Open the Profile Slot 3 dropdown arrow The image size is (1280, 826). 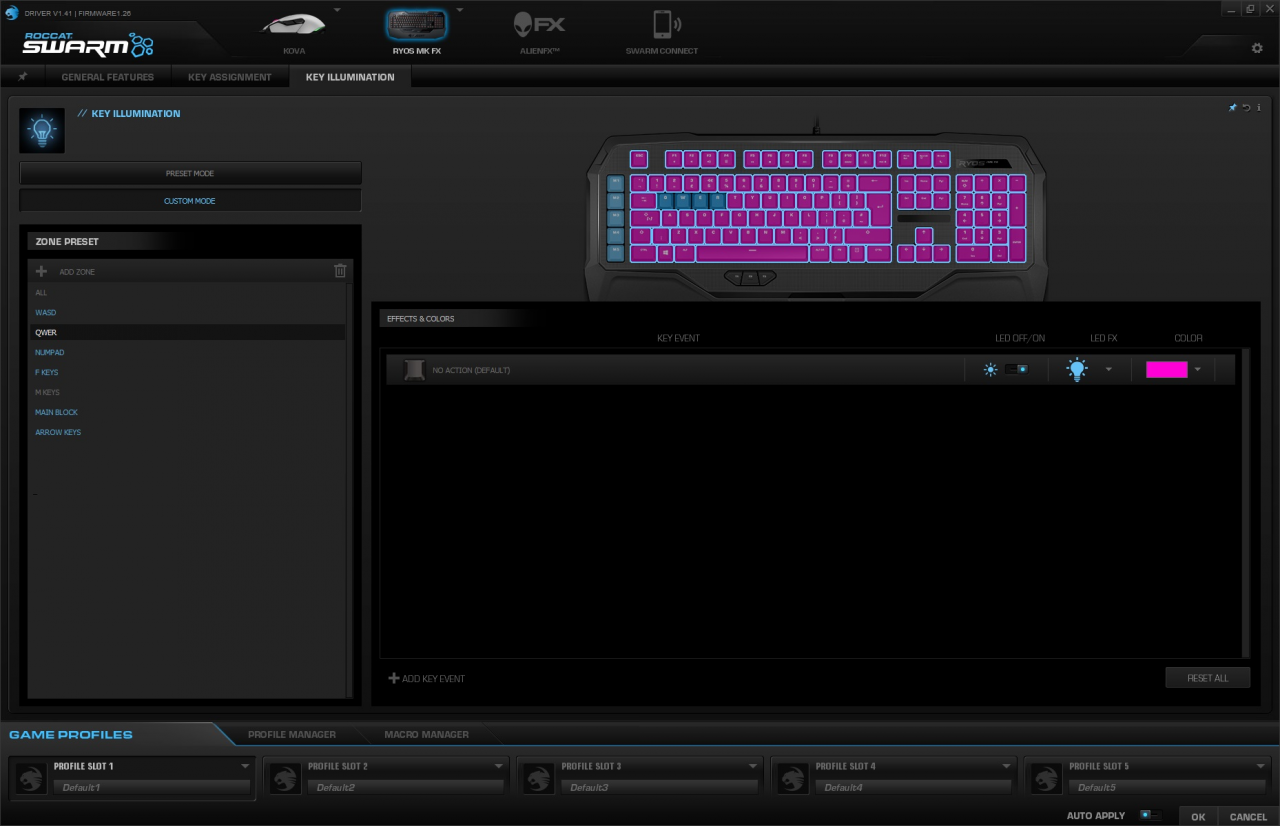coord(753,766)
